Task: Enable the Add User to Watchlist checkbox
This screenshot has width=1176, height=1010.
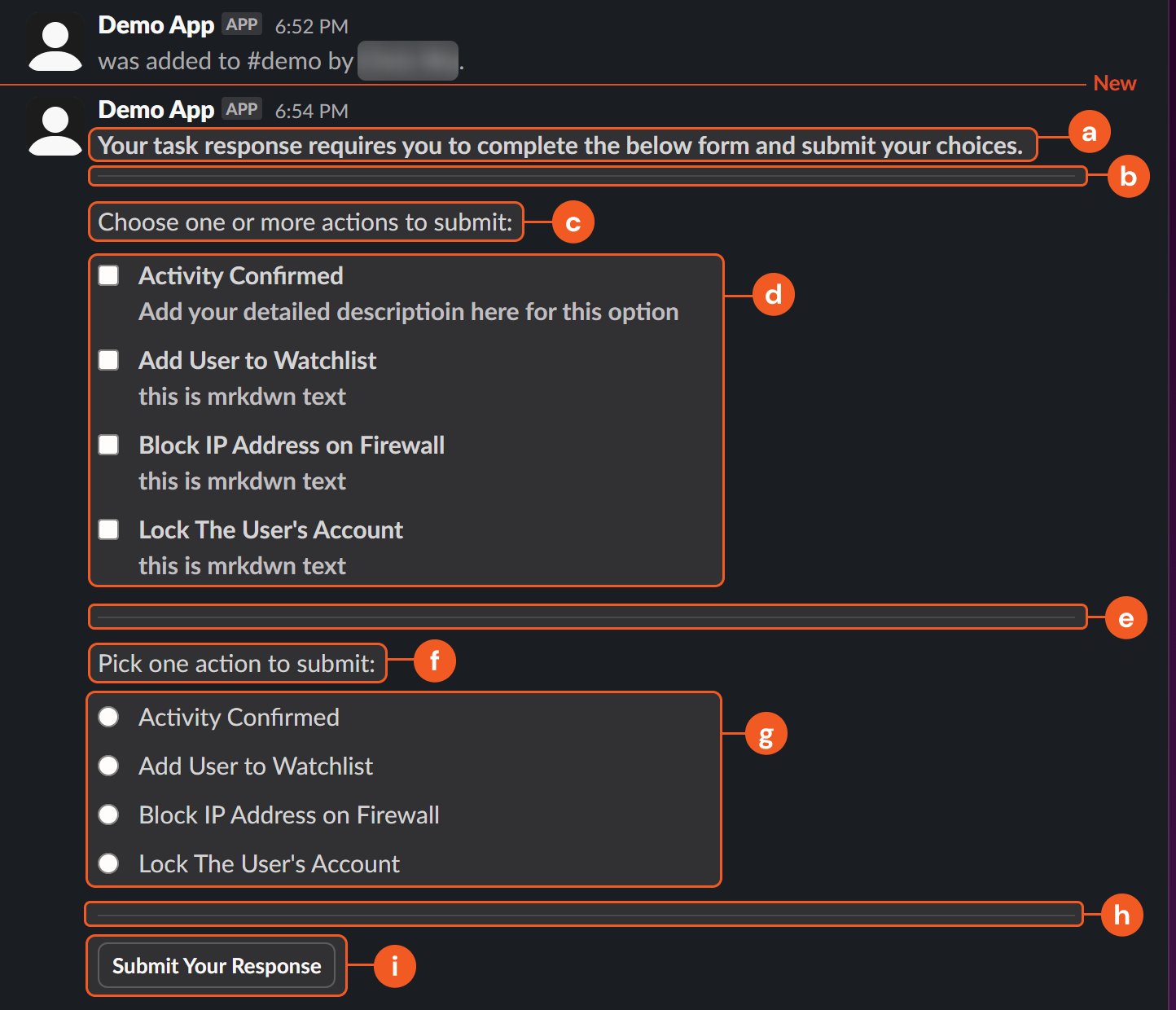Action: (108, 360)
